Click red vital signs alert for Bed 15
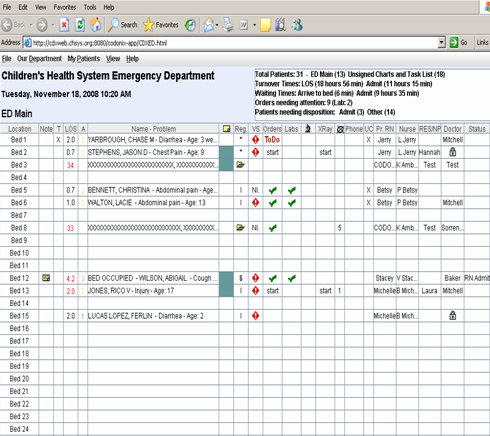 tap(256, 316)
